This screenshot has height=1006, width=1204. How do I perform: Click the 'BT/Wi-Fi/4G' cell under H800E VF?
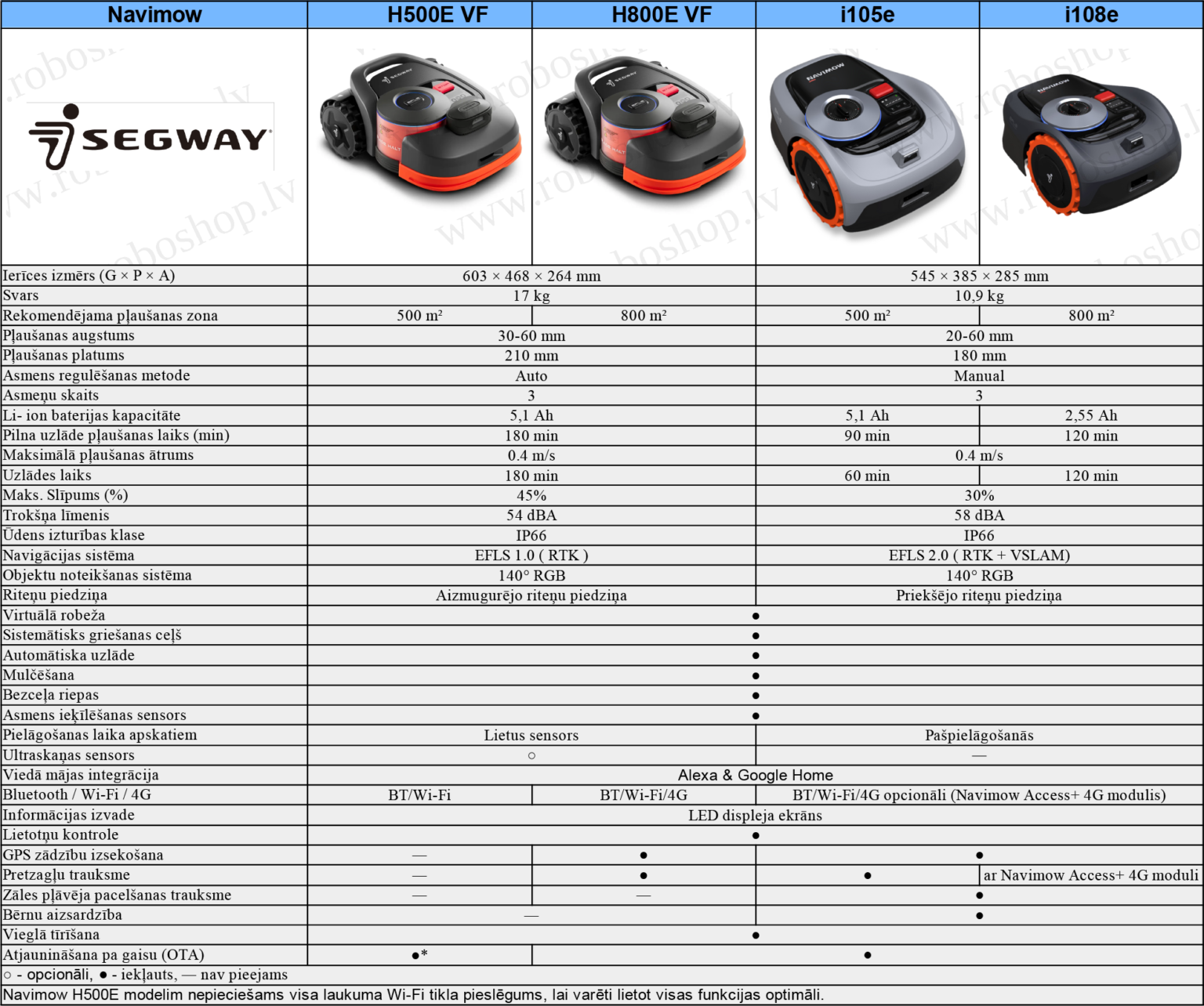pos(644,795)
